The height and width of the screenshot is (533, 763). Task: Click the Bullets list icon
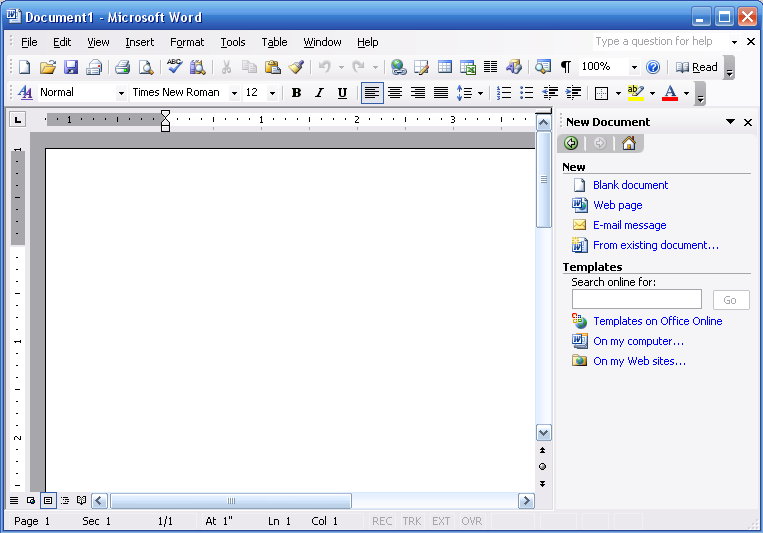pos(527,93)
